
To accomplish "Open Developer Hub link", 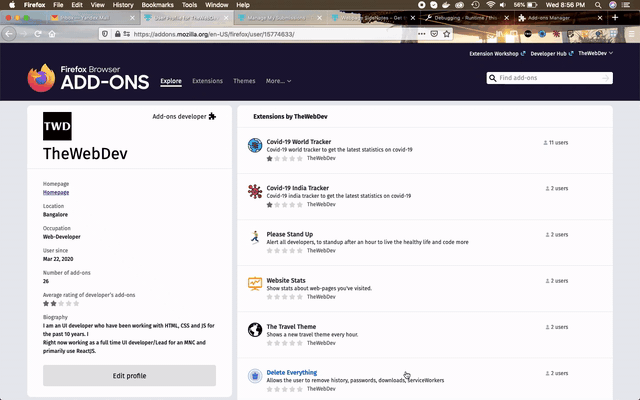I will pos(552,53).
